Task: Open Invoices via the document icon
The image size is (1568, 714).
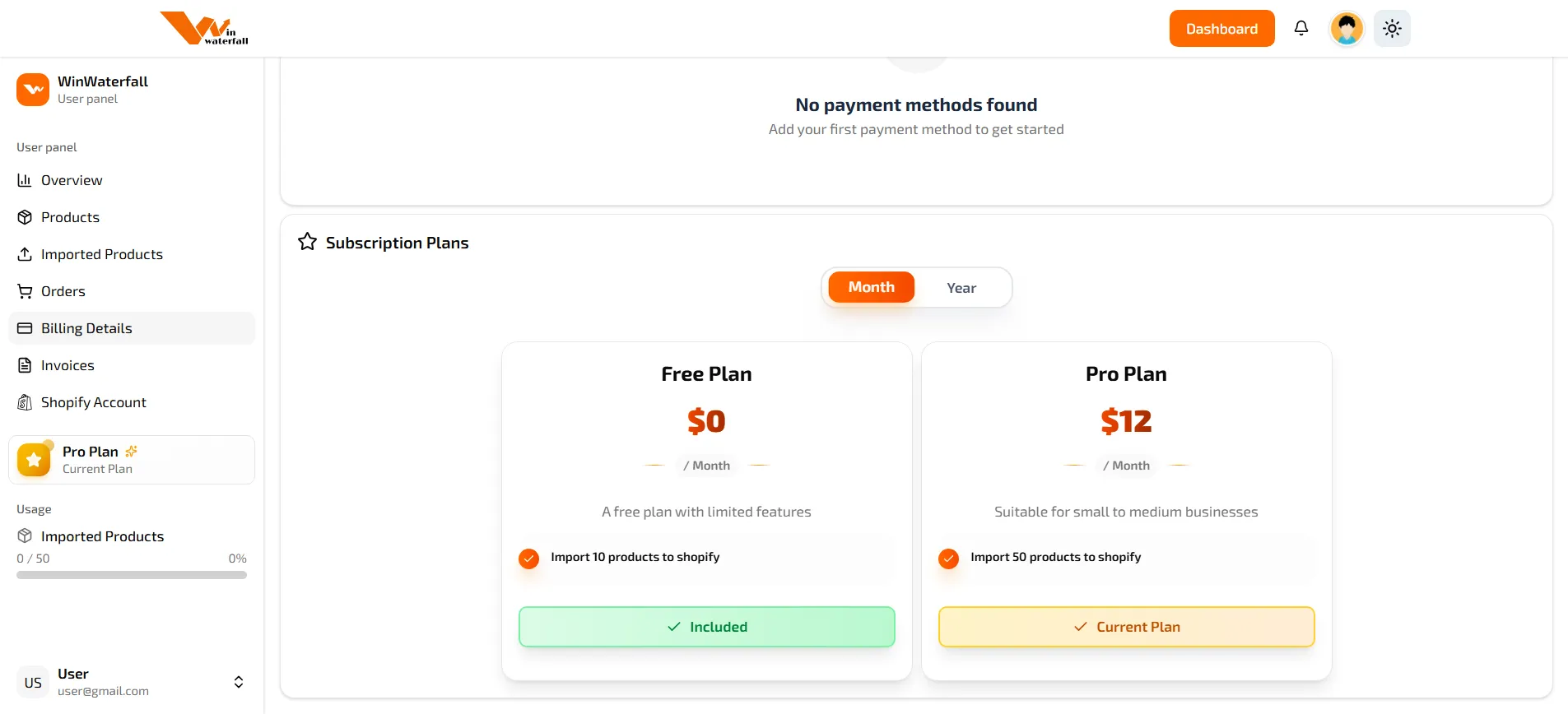Action: point(25,365)
